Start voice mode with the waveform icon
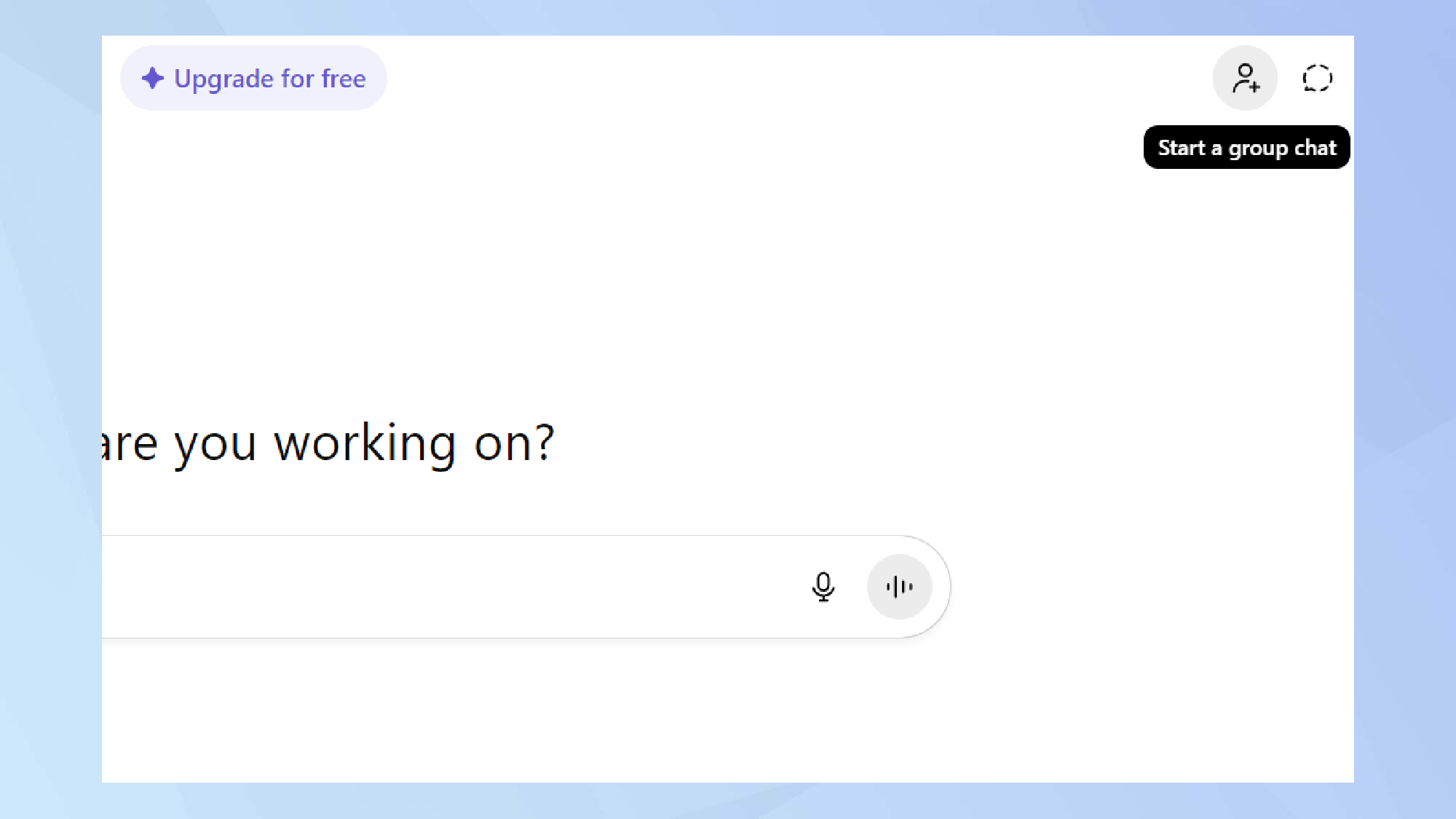 [899, 586]
